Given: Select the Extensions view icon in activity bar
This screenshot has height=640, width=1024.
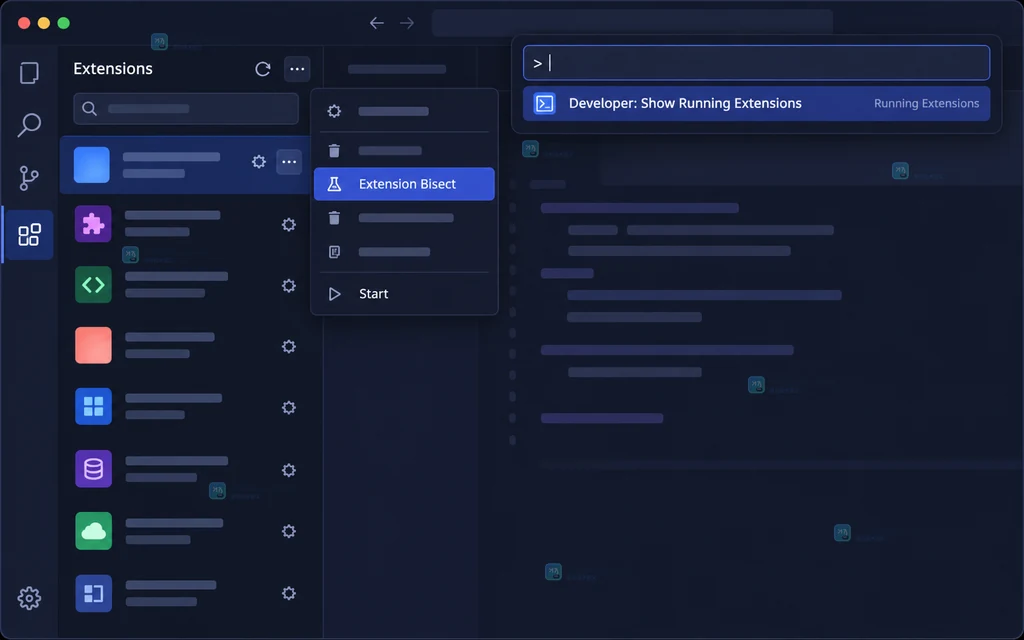Looking at the screenshot, I should (29, 234).
